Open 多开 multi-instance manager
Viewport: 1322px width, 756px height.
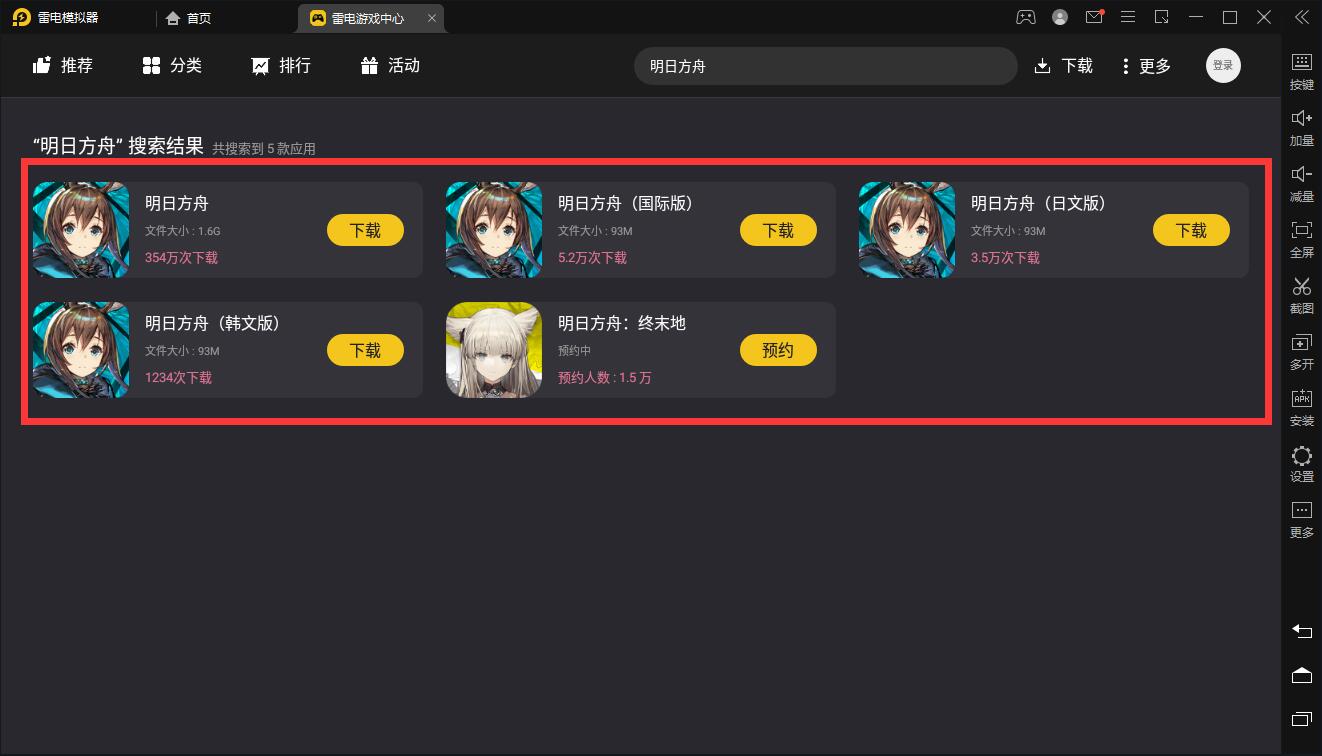pos(1301,352)
